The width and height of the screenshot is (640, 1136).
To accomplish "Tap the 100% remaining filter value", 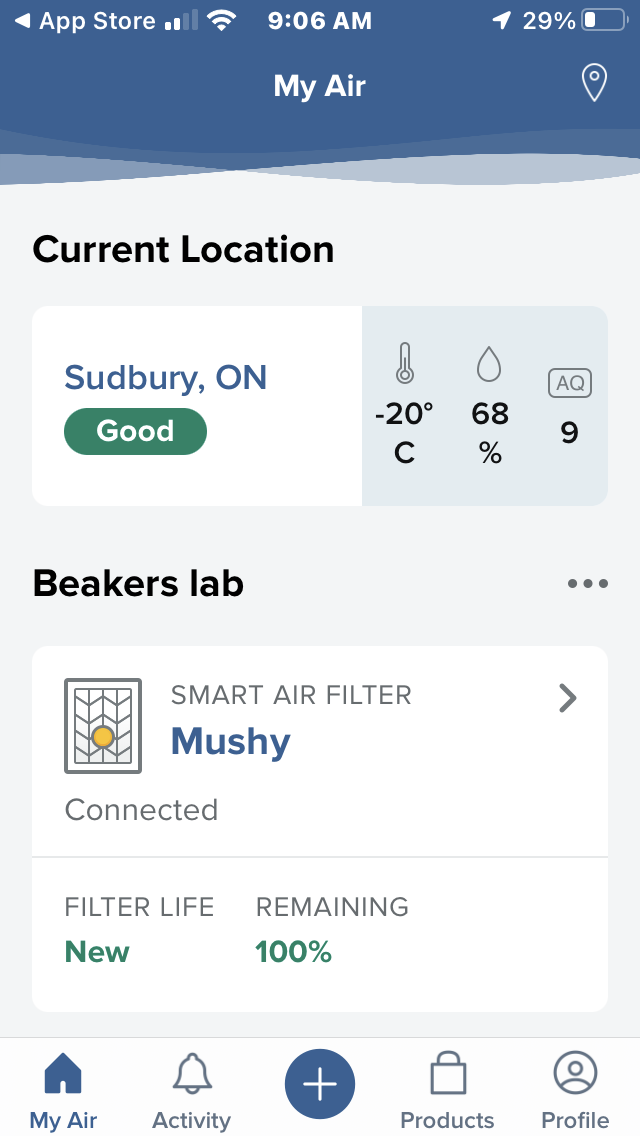I will 293,951.
